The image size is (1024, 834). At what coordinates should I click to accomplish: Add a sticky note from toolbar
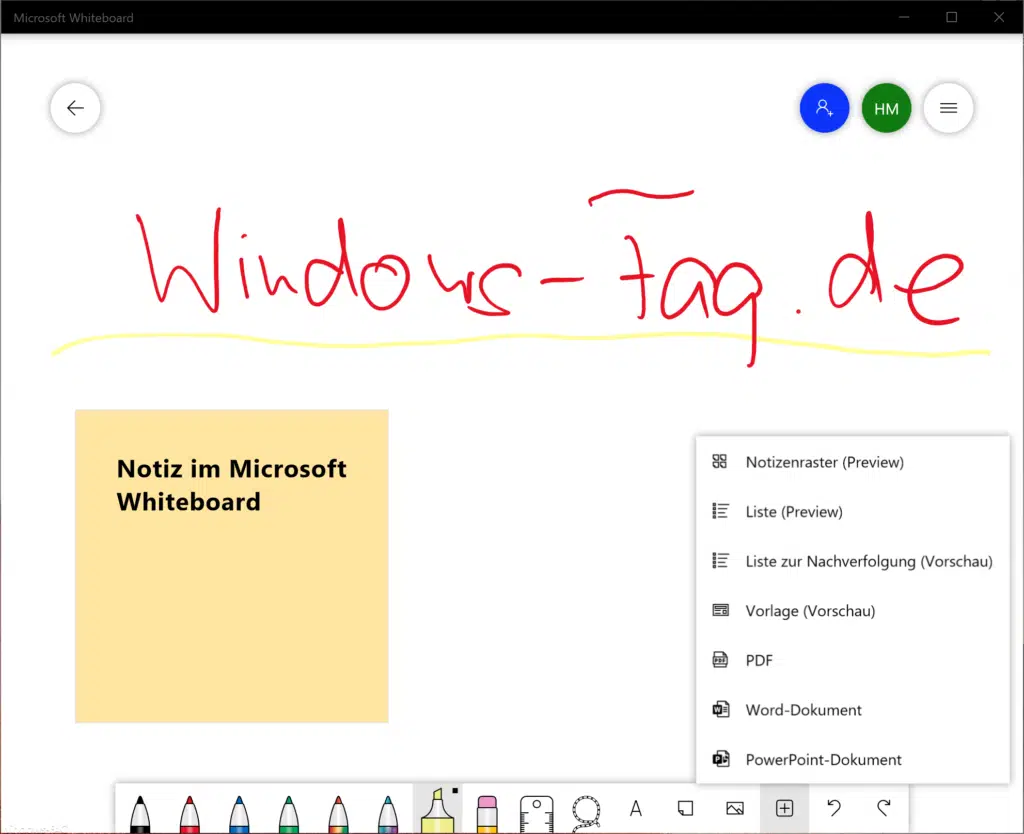(685, 808)
